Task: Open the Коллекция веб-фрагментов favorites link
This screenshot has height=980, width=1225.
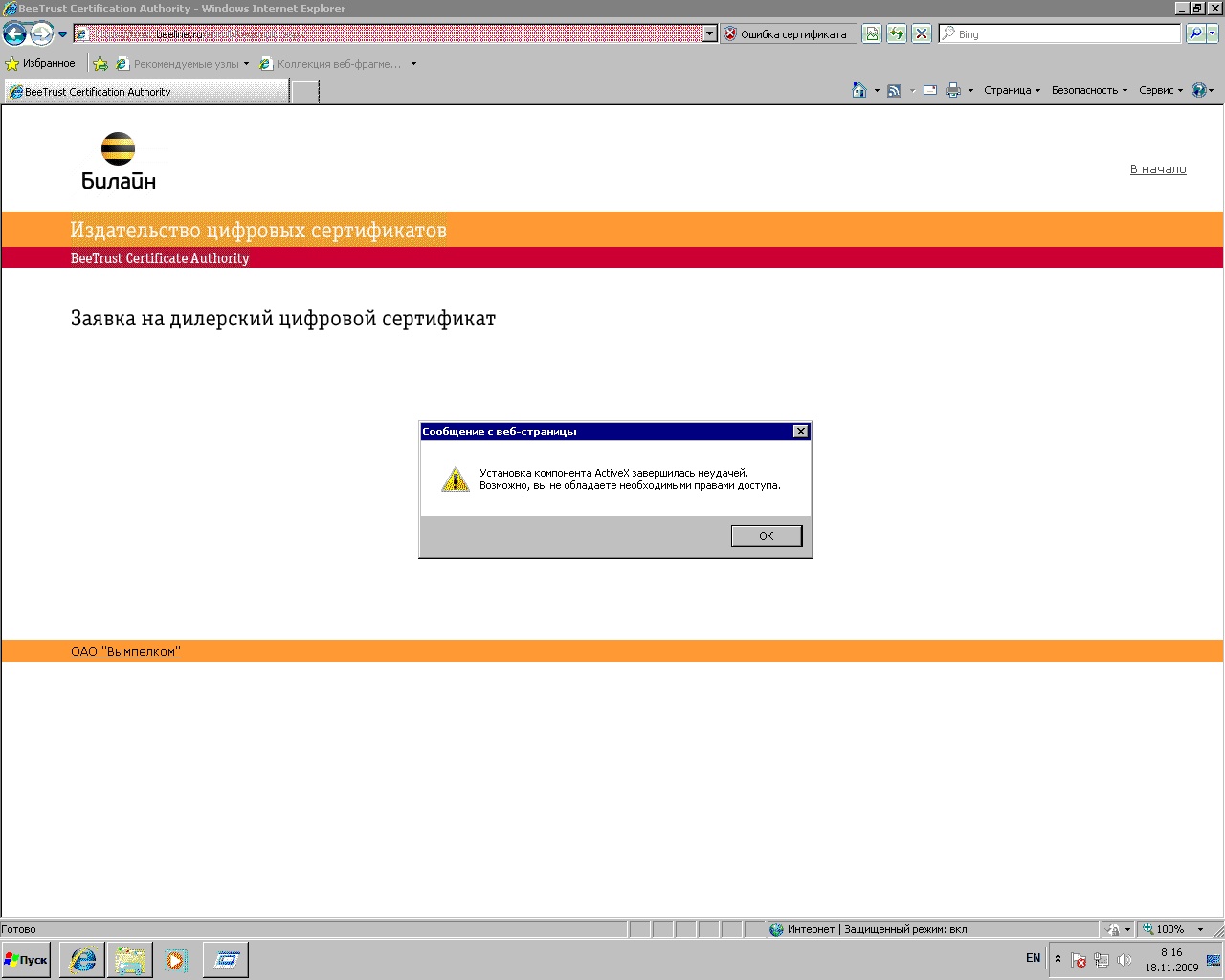Action: [x=331, y=64]
